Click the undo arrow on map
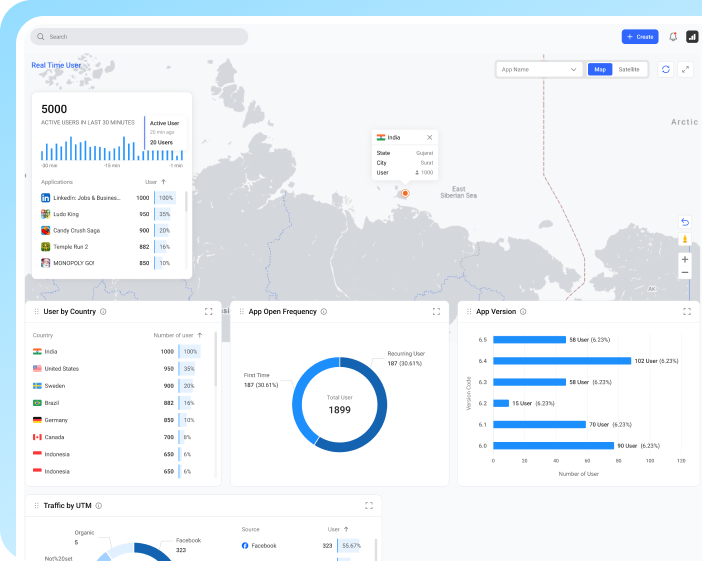702x561 pixels. (685, 222)
